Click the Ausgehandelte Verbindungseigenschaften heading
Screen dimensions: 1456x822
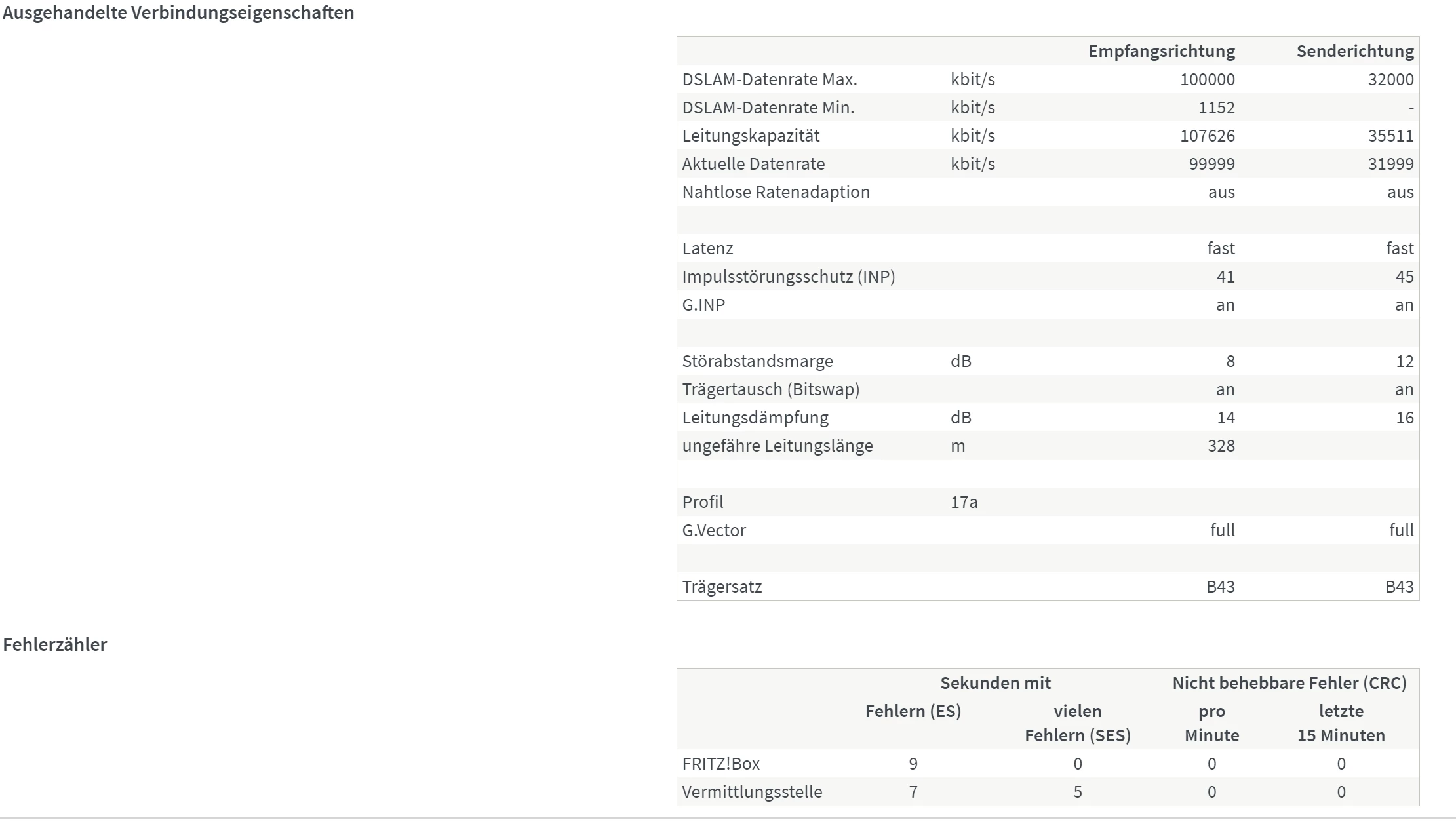coord(178,13)
